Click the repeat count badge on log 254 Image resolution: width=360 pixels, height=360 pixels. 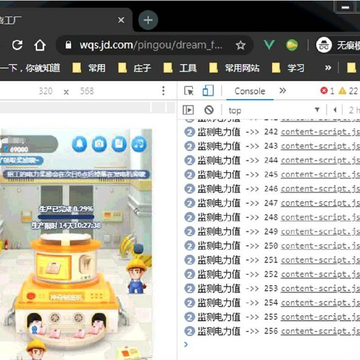[189, 303]
